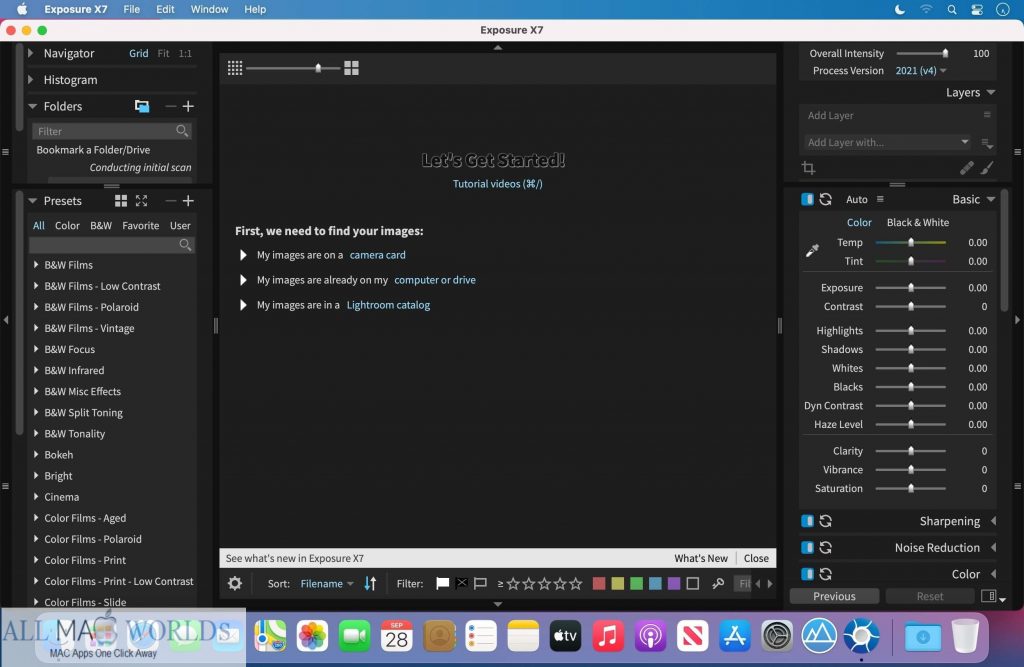This screenshot has height=667, width=1024.
Task: Reset the Noise Reduction circular arrows icon
Action: click(x=825, y=547)
